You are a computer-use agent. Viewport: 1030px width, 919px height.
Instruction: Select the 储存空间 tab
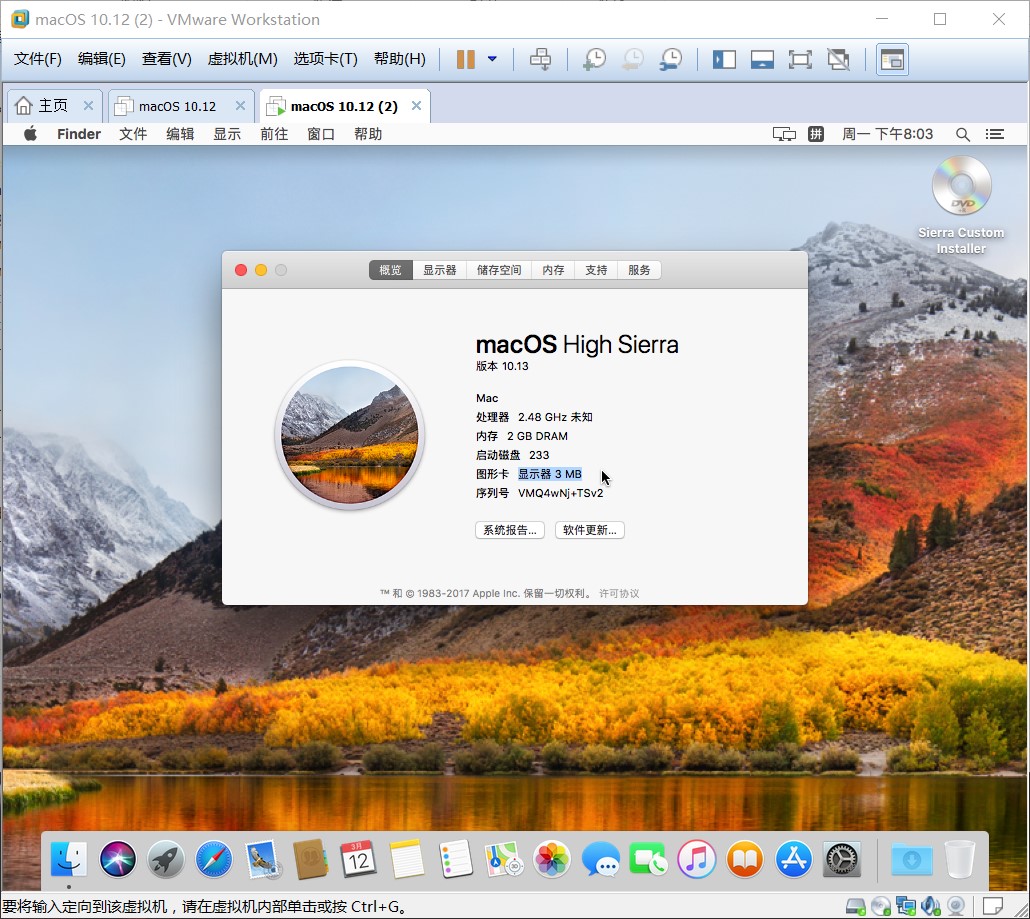tap(499, 270)
